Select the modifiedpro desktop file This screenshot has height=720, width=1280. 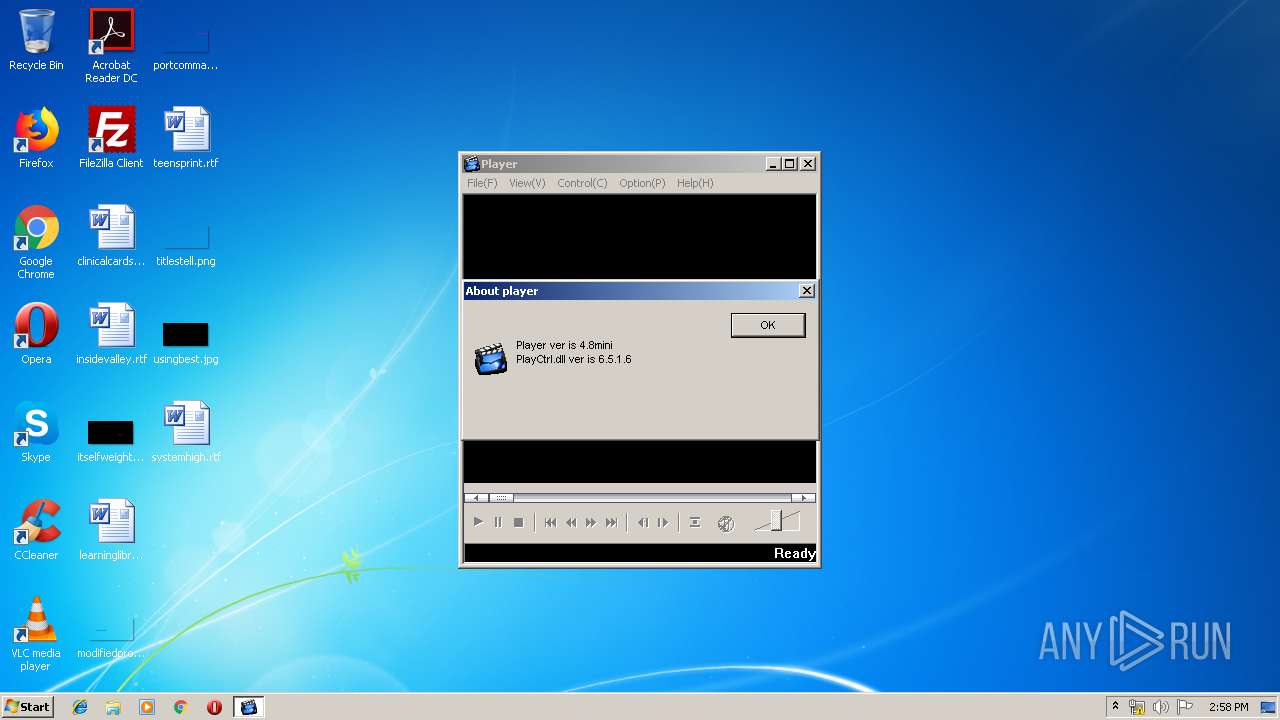111,636
